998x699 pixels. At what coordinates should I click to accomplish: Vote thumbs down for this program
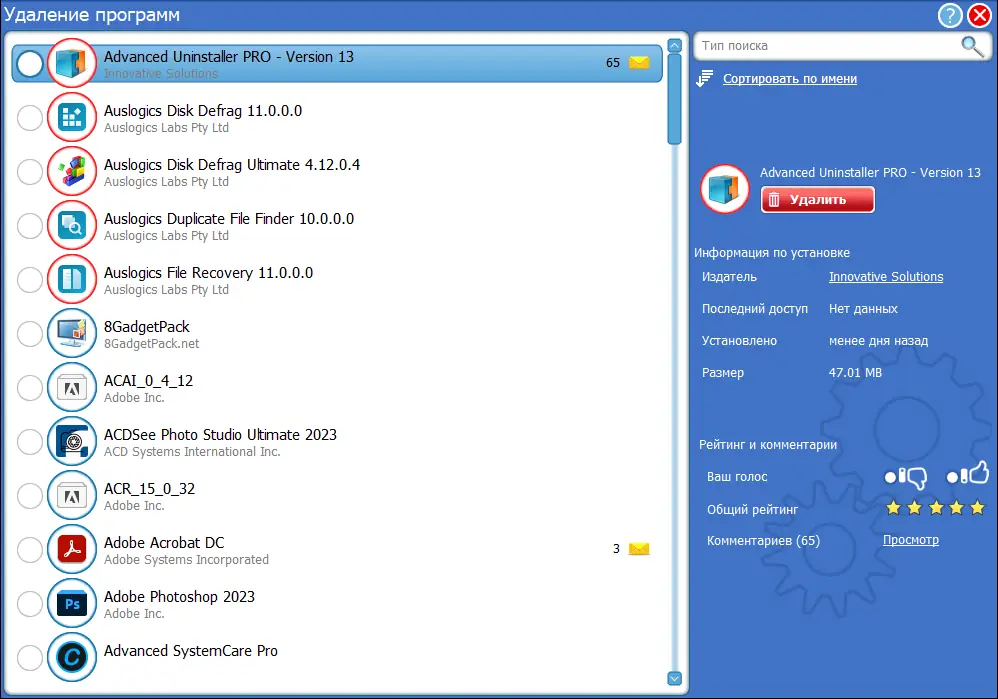click(x=906, y=477)
